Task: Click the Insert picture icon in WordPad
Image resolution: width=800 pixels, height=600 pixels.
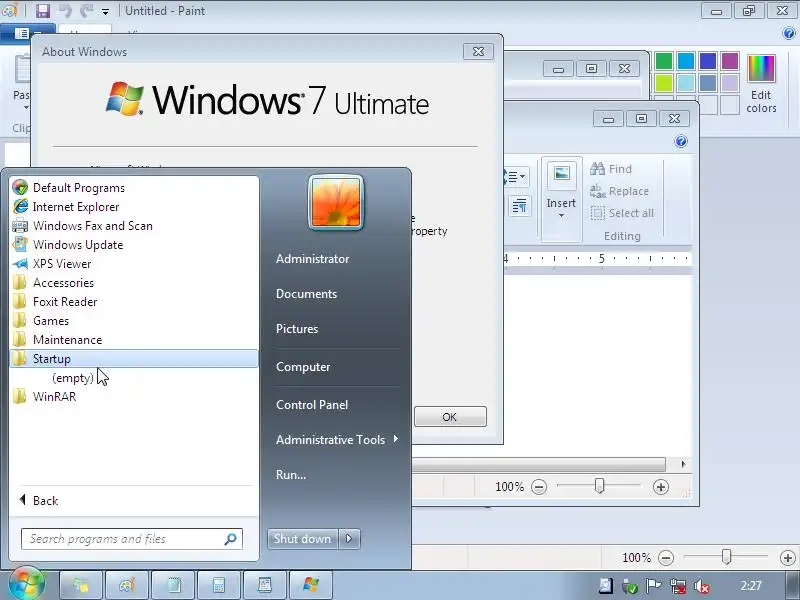Action: coord(561,173)
